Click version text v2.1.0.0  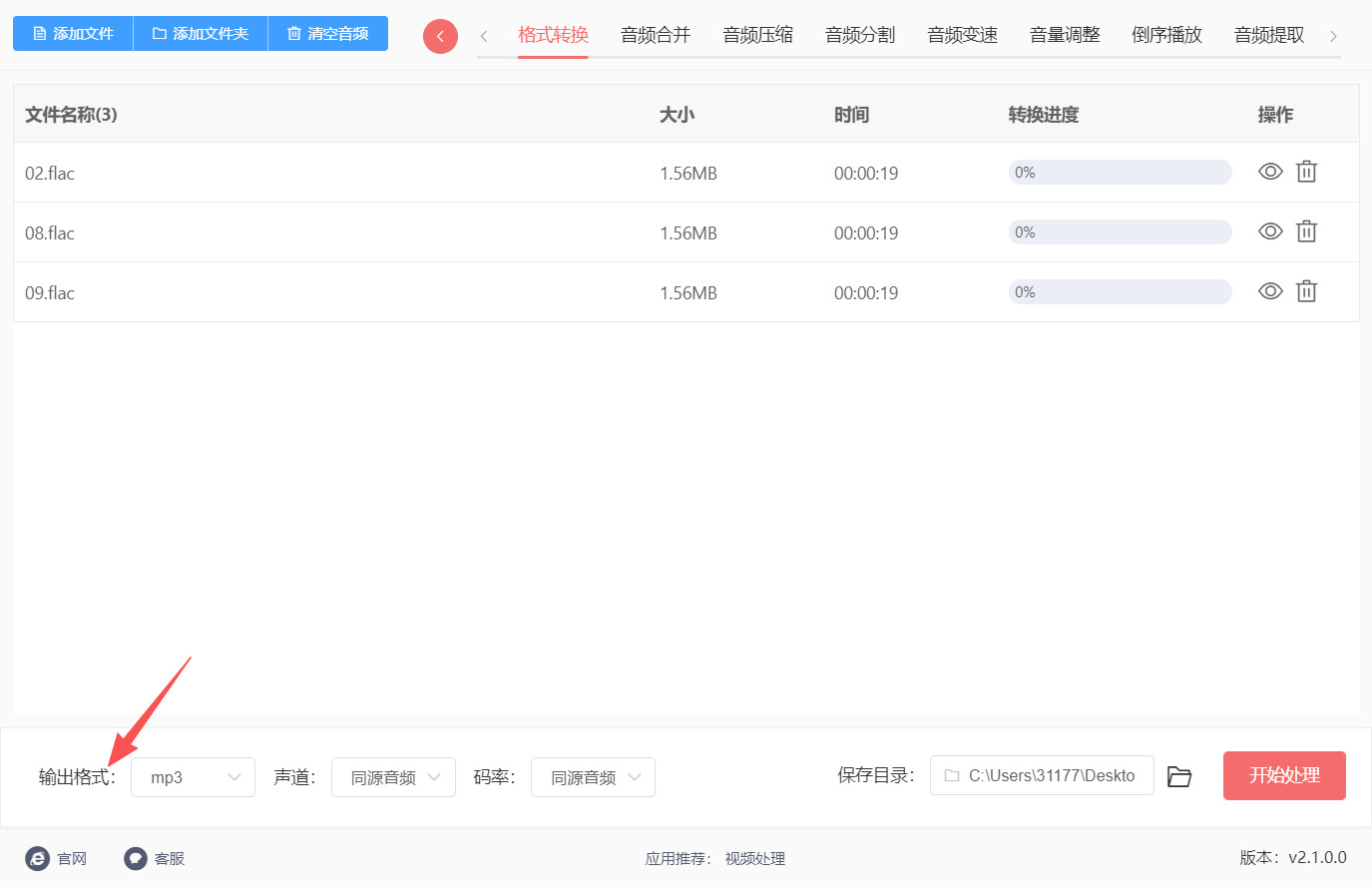pyautogui.click(x=1317, y=857)
